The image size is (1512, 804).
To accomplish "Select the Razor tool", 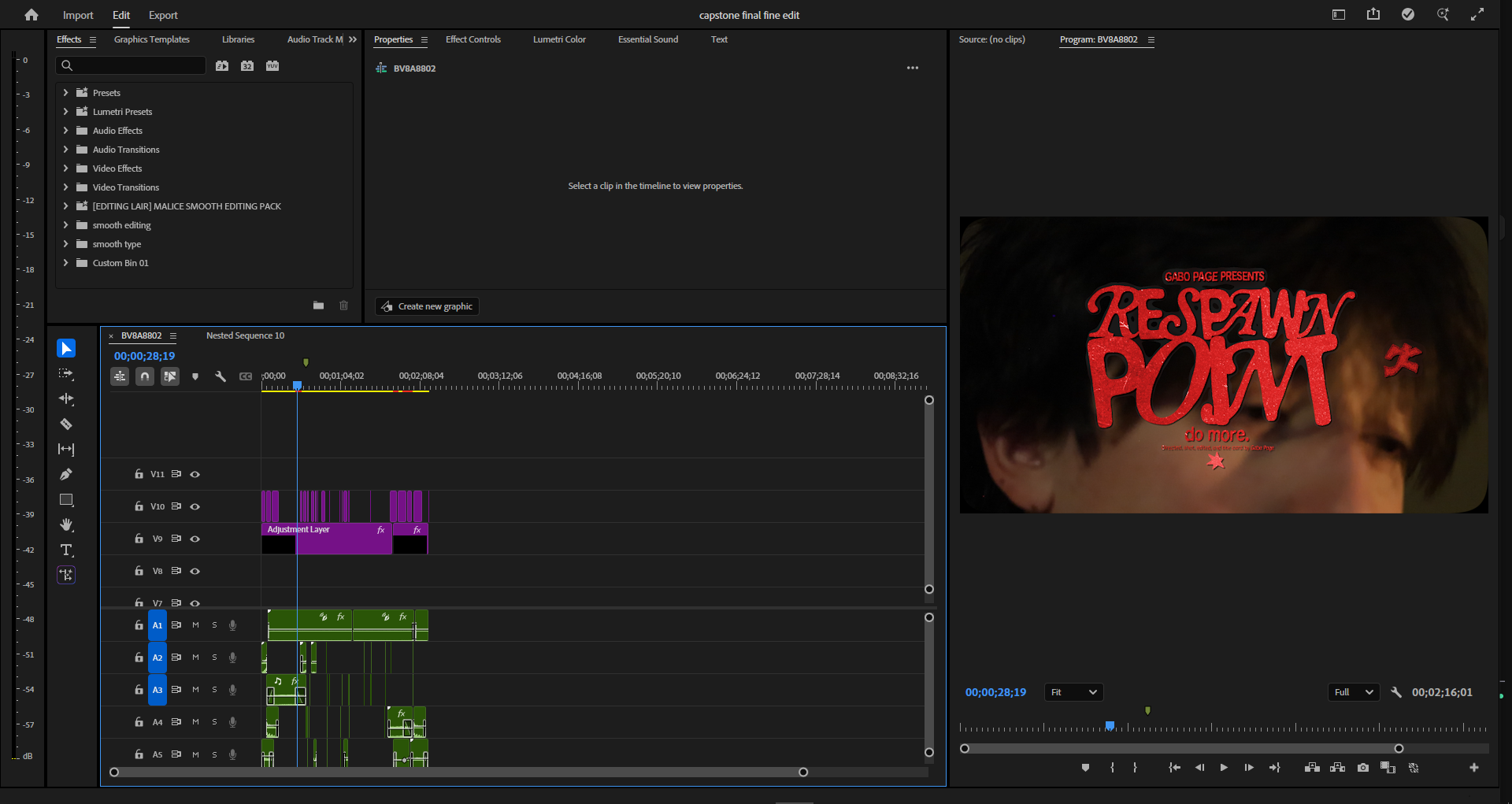I will (66, 424).
